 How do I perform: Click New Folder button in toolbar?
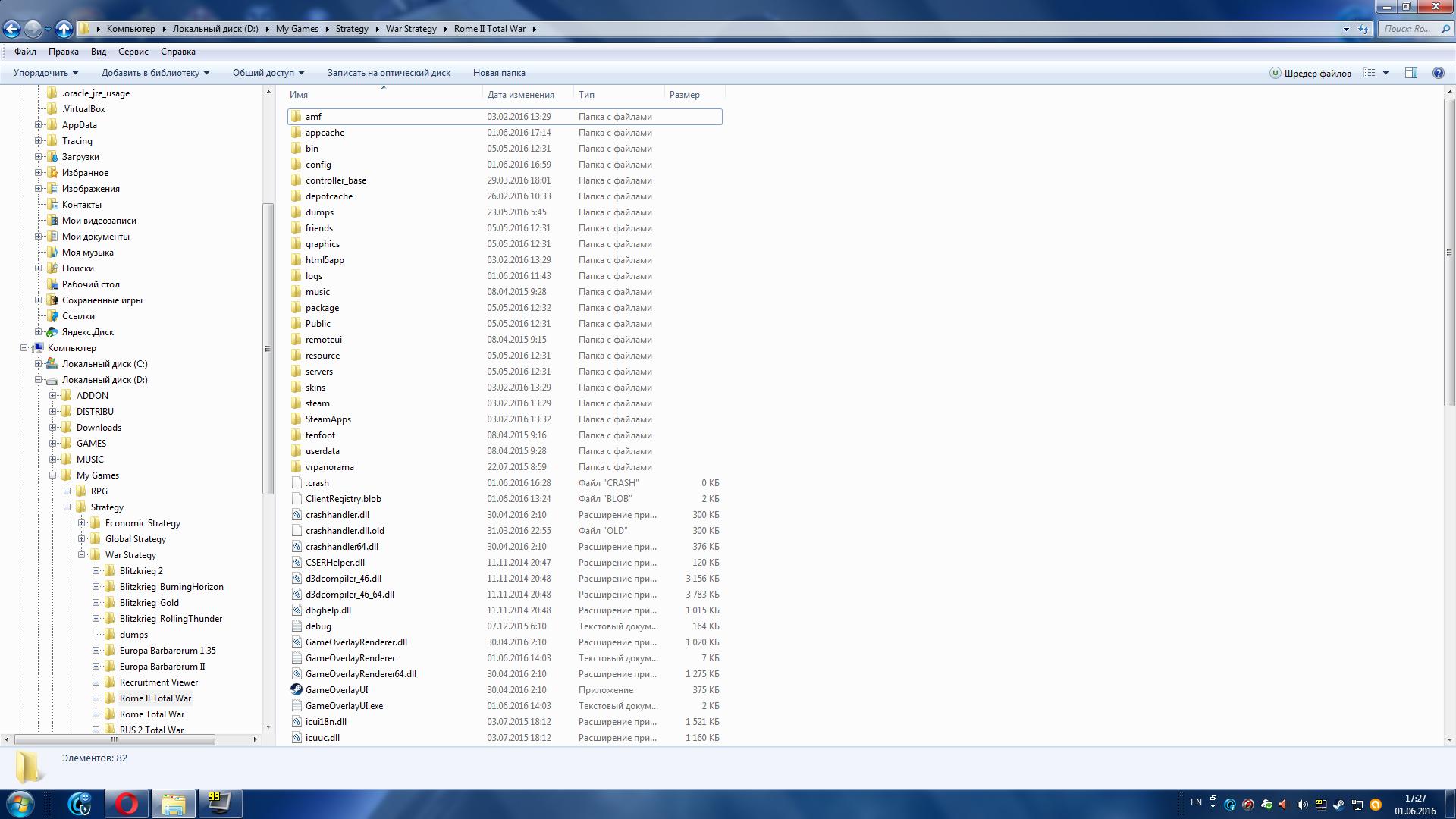coord(498,72)
